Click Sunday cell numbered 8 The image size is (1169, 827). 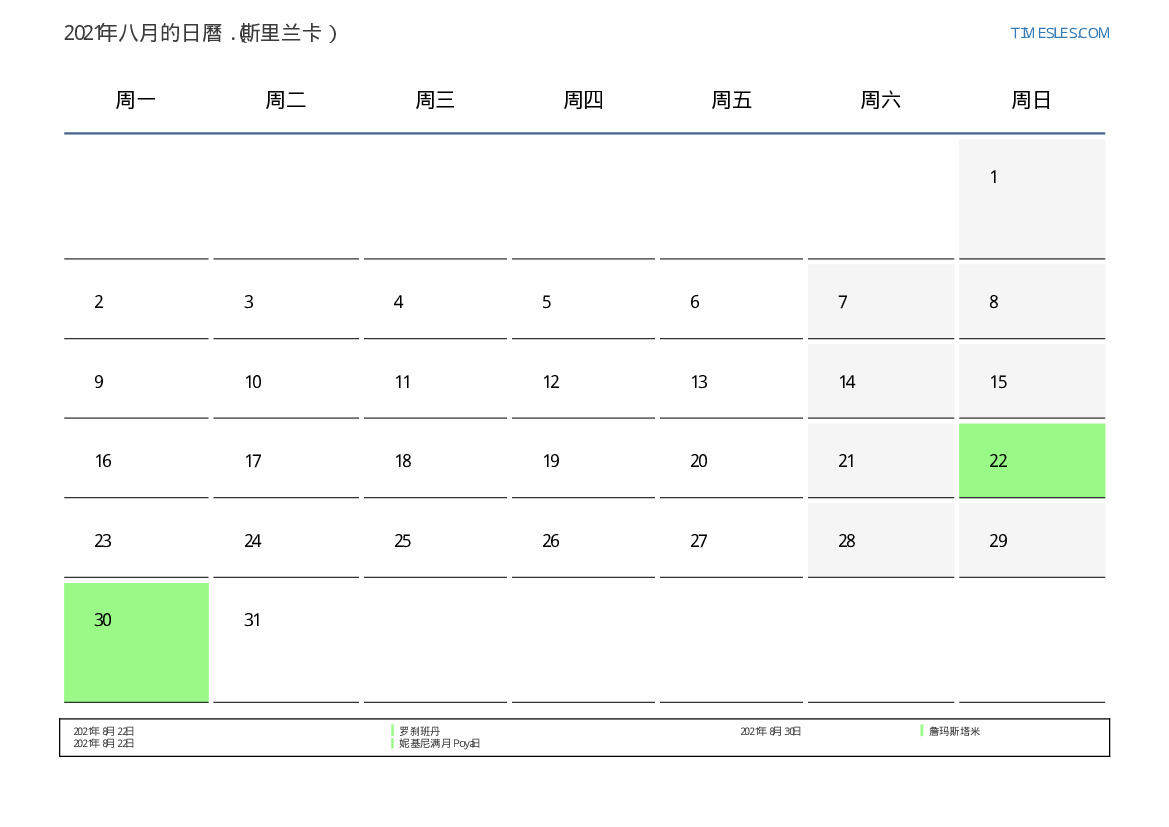click(x=1032, y=301)
